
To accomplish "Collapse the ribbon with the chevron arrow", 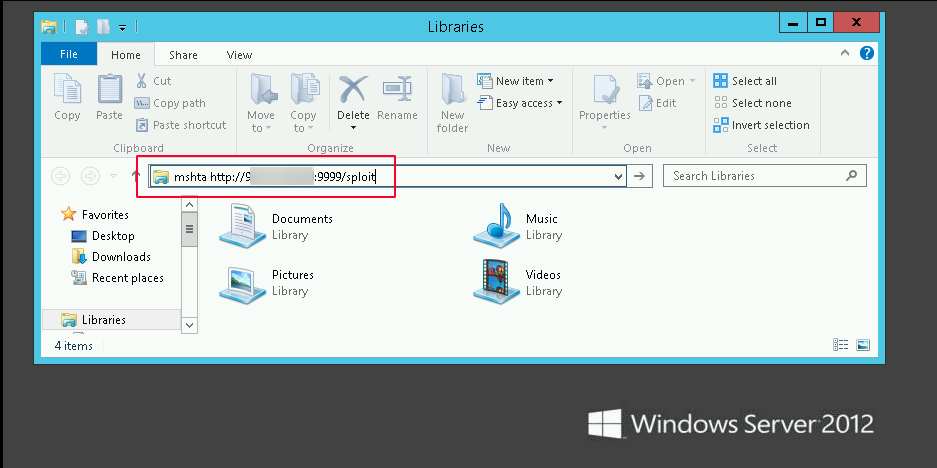I will click(x=849, y=54).
